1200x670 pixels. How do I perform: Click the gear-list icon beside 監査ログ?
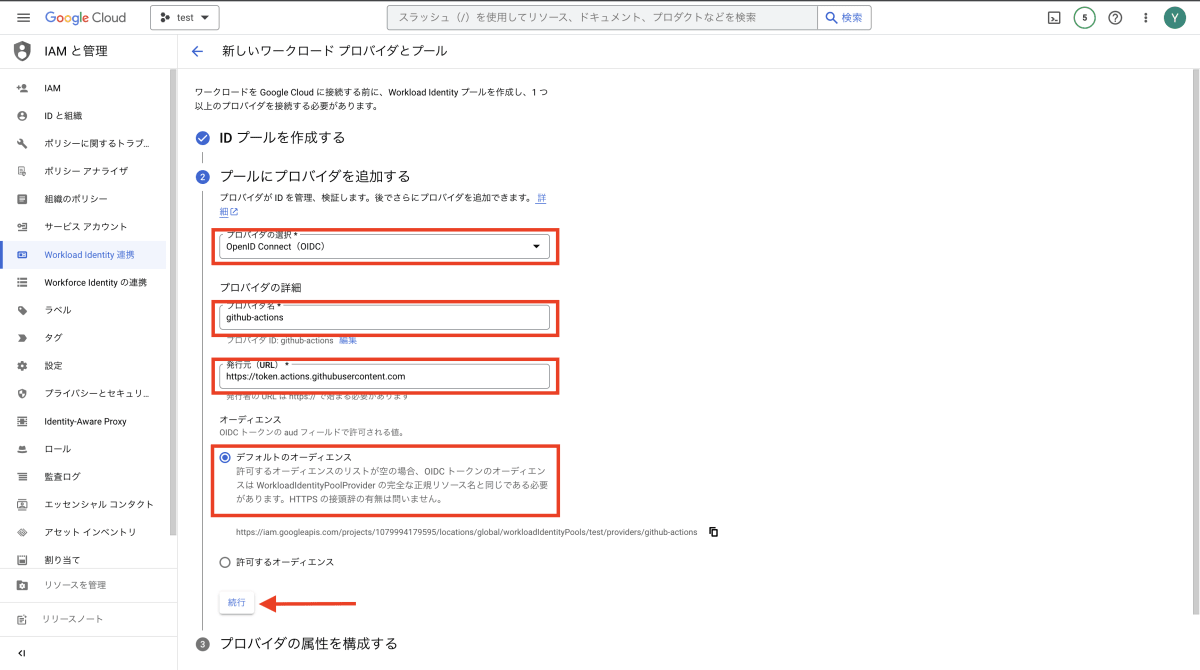[x=22, y=477]
